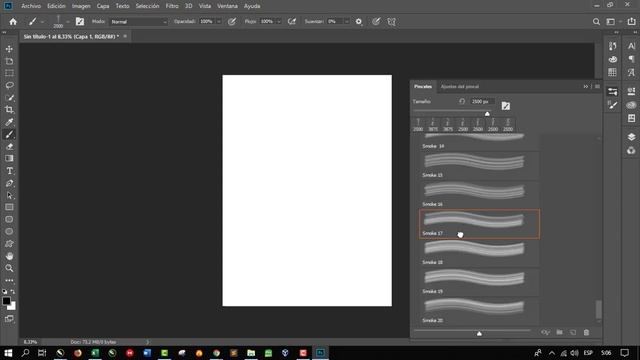Screen dimensions: 640x360
Task: Click the foreground color swatch
Action: [6, 301]
